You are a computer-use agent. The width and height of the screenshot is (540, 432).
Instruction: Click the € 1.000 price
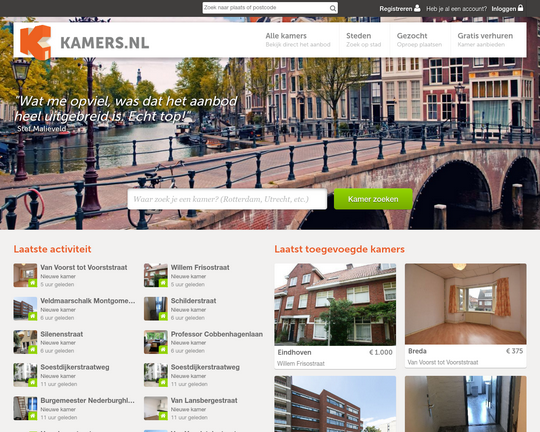click(x=381, y=352)
